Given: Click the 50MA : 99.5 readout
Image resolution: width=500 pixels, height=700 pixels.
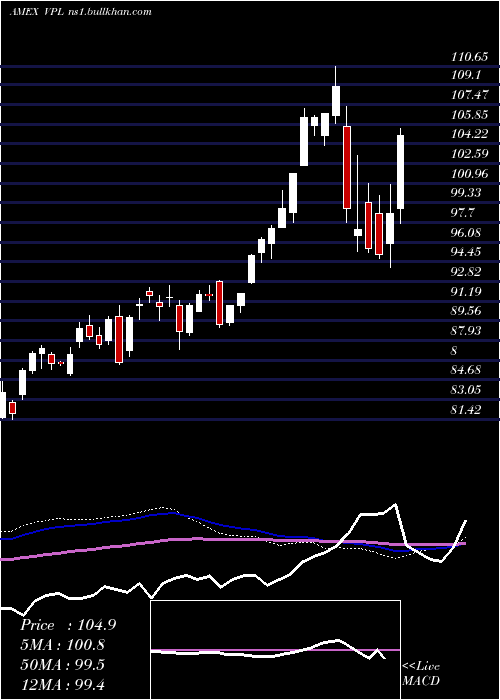Looking at the screenshot, I should (x=63, y=665).
